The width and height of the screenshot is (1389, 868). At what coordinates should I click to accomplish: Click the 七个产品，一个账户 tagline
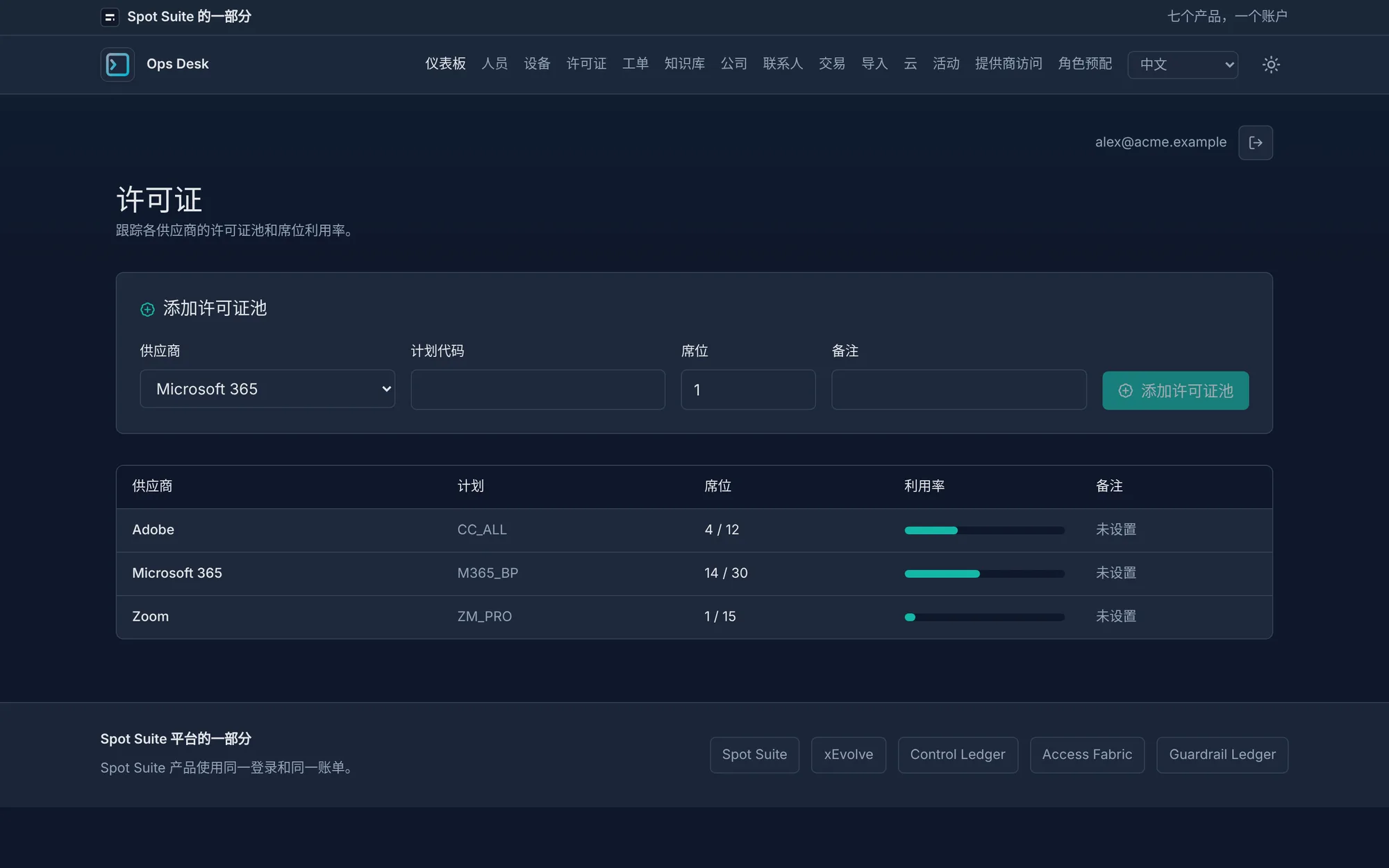pyautogui.click(x=1227, y=16)
